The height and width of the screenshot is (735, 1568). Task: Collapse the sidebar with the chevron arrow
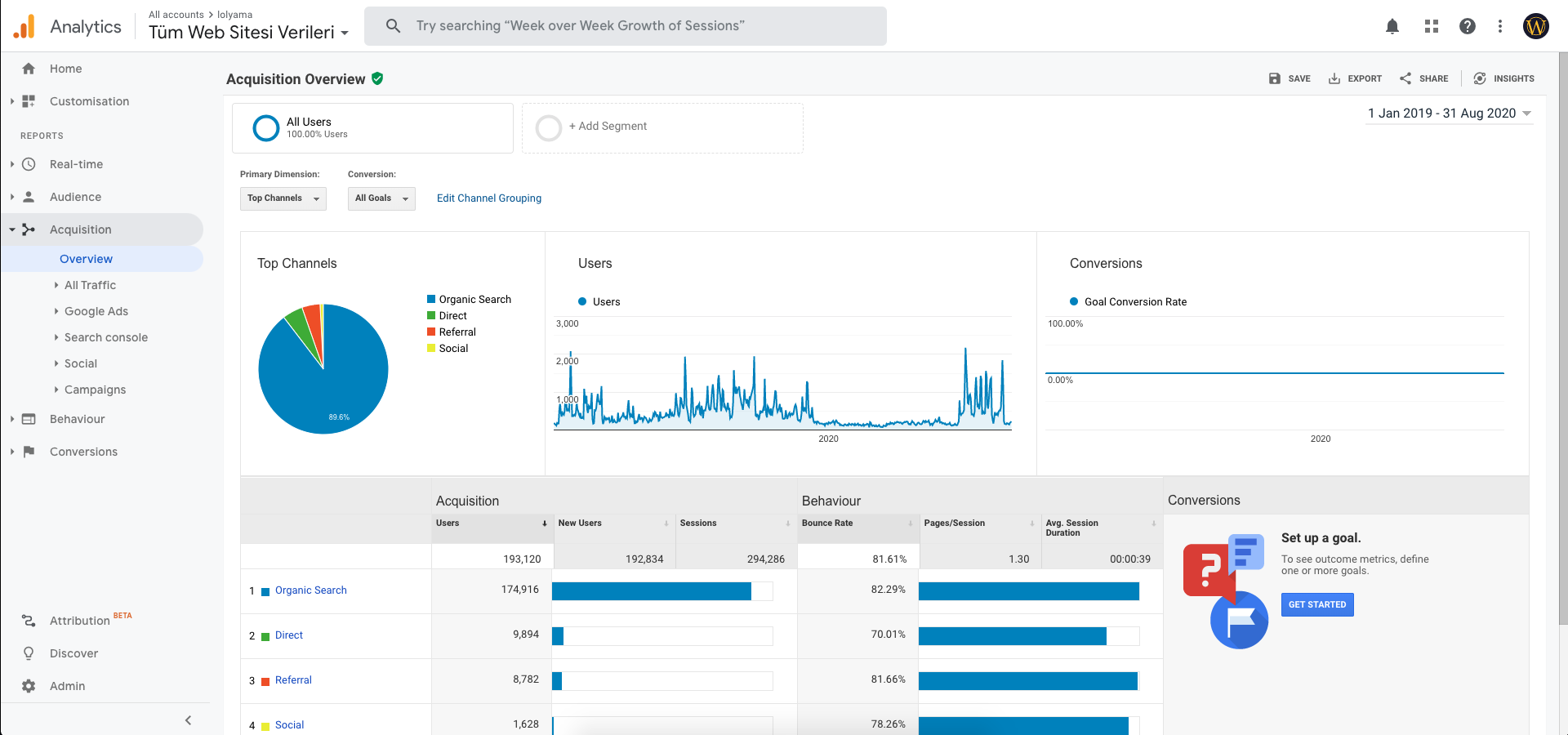coord(189,720)
